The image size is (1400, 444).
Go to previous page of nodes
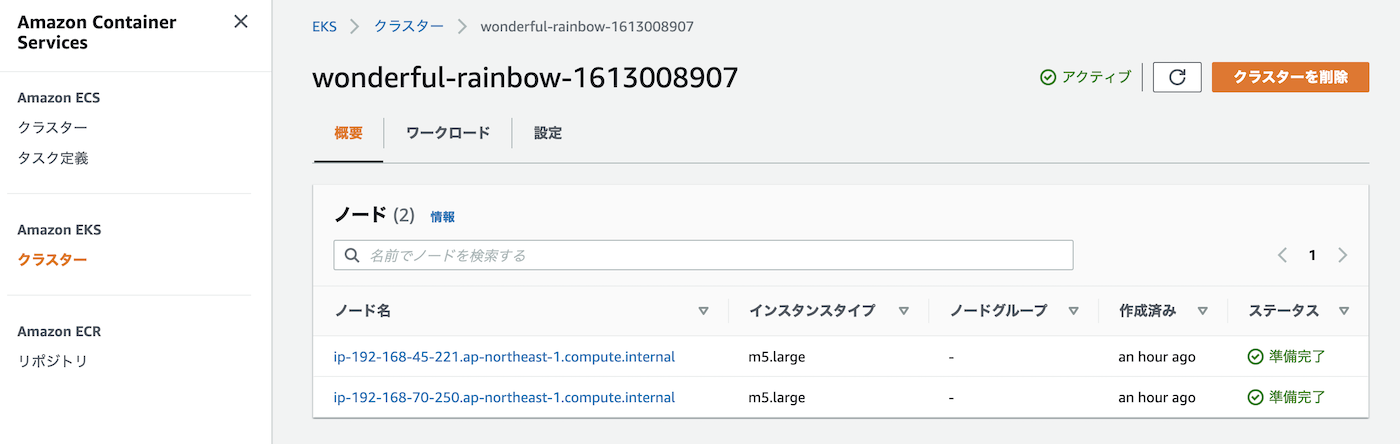tap(1282, 255)
